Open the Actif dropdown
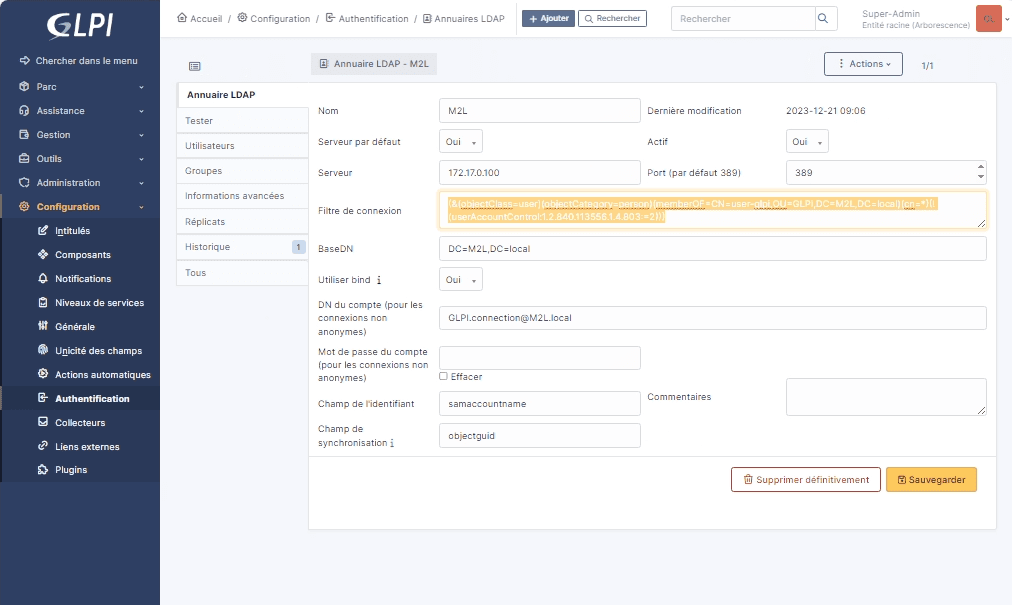This screenshot has width=1012, height=605. (806, 142)
